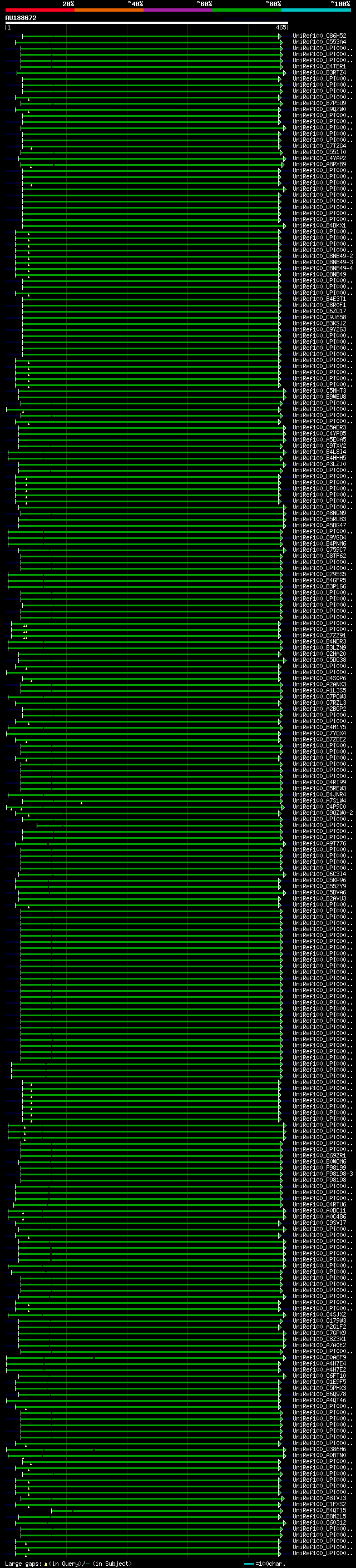Open hit UniRef100_P98198-3
356x1568 pixels.
[x=323, y=1174]
